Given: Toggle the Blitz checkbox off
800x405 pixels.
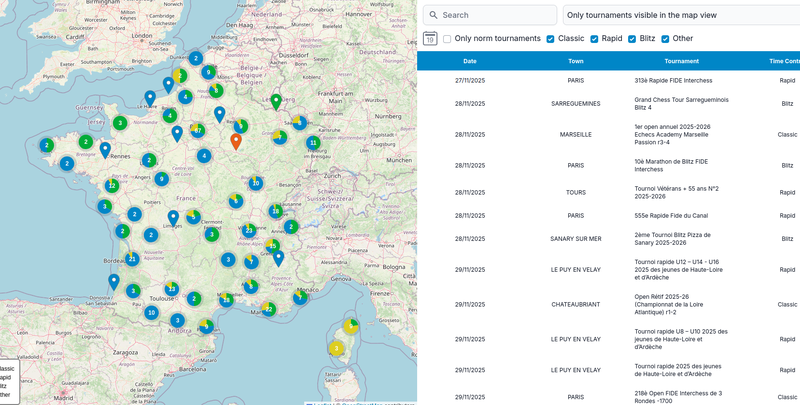Looking at the screenshot, I should click(632, 39).
